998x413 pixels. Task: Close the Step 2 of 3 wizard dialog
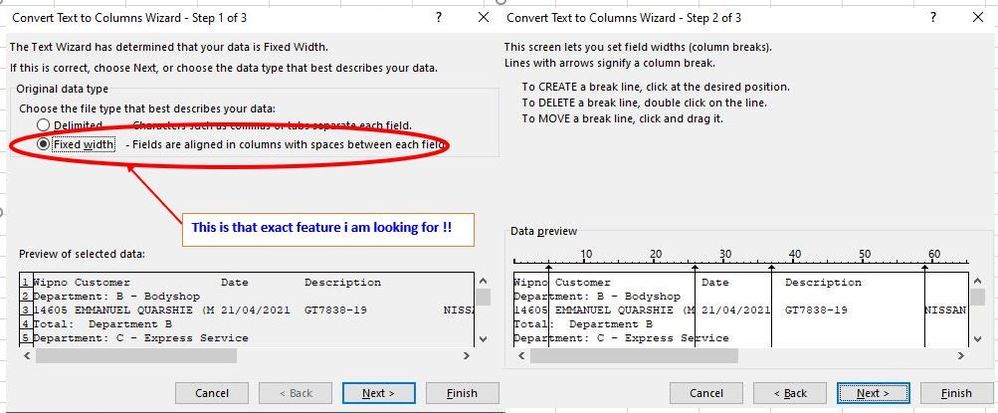click(977, 18)
